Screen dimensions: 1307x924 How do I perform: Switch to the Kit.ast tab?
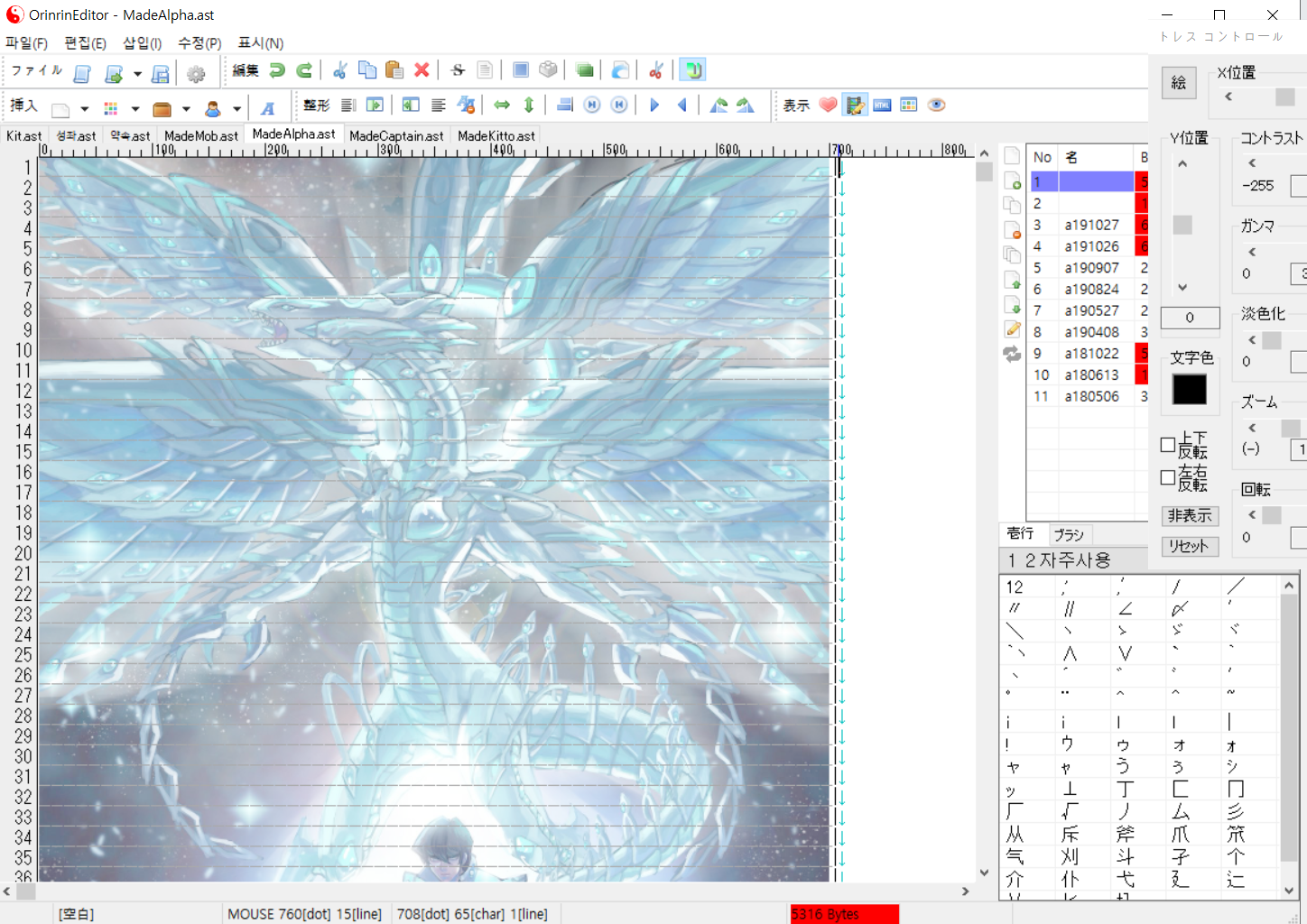pos(24,136)
